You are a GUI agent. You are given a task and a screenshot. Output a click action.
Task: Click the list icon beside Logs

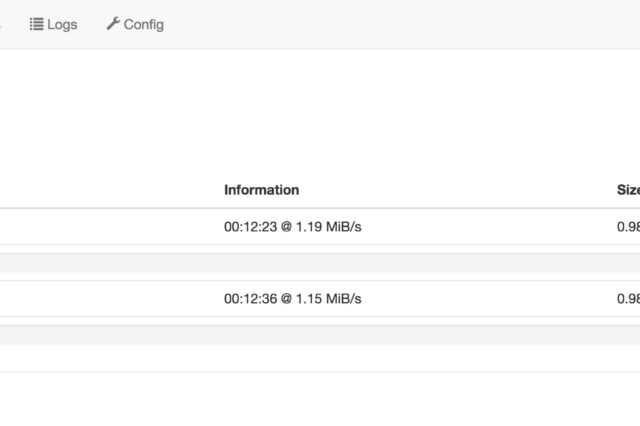tap(36, 24)
